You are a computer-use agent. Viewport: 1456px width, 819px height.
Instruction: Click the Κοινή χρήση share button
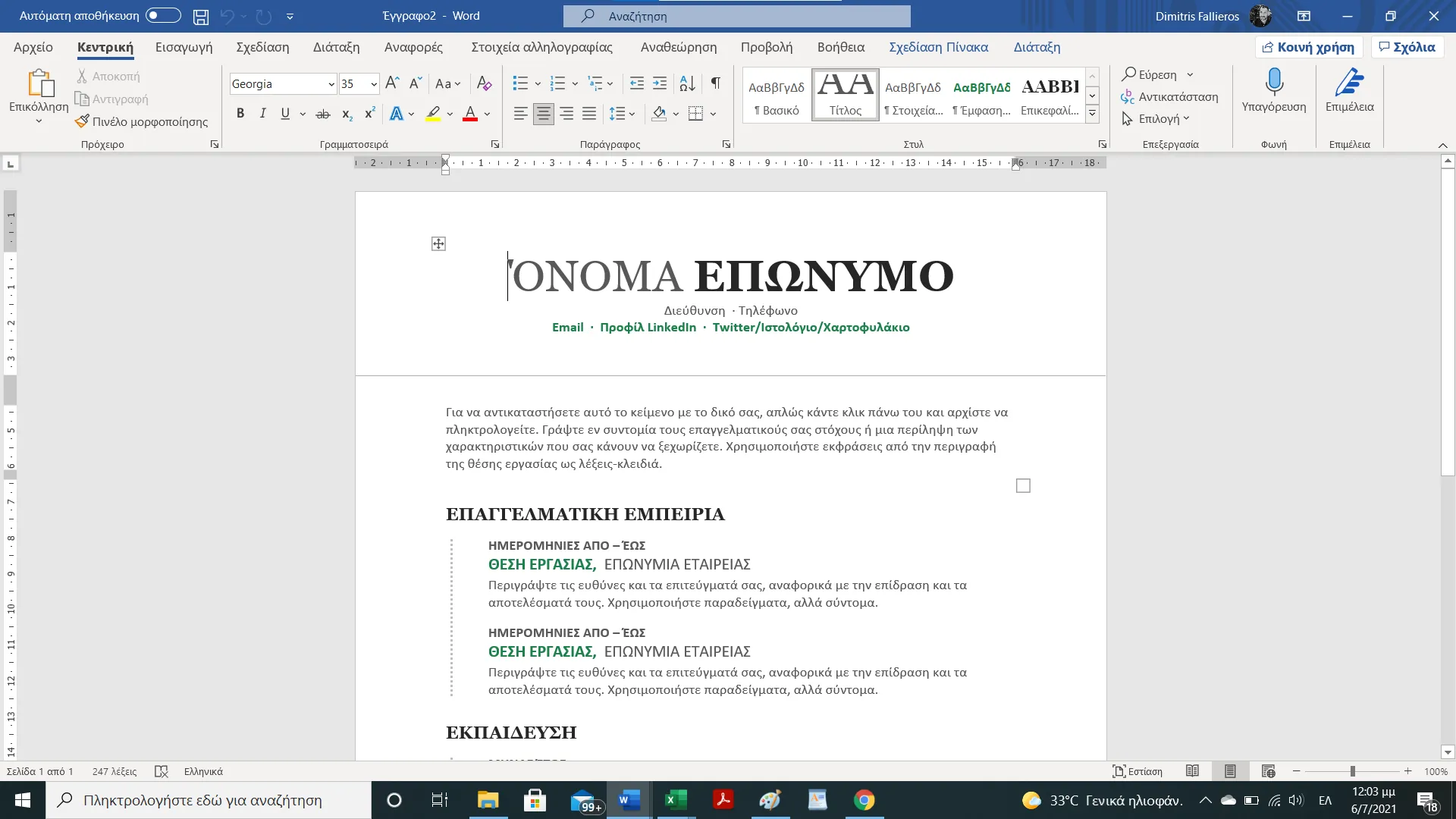tap(1308, 47)
